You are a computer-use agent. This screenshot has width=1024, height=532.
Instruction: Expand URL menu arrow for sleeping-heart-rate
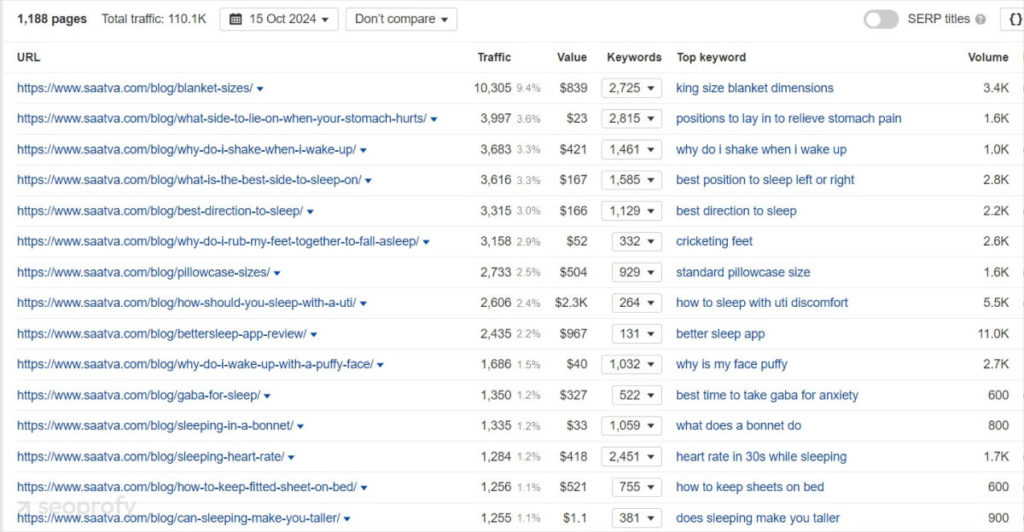[x=291, y=458]
